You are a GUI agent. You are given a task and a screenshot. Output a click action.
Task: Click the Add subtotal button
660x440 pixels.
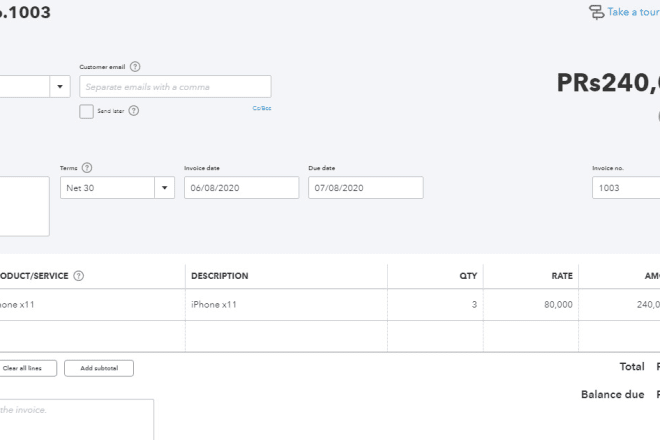(x=99, y=368)
